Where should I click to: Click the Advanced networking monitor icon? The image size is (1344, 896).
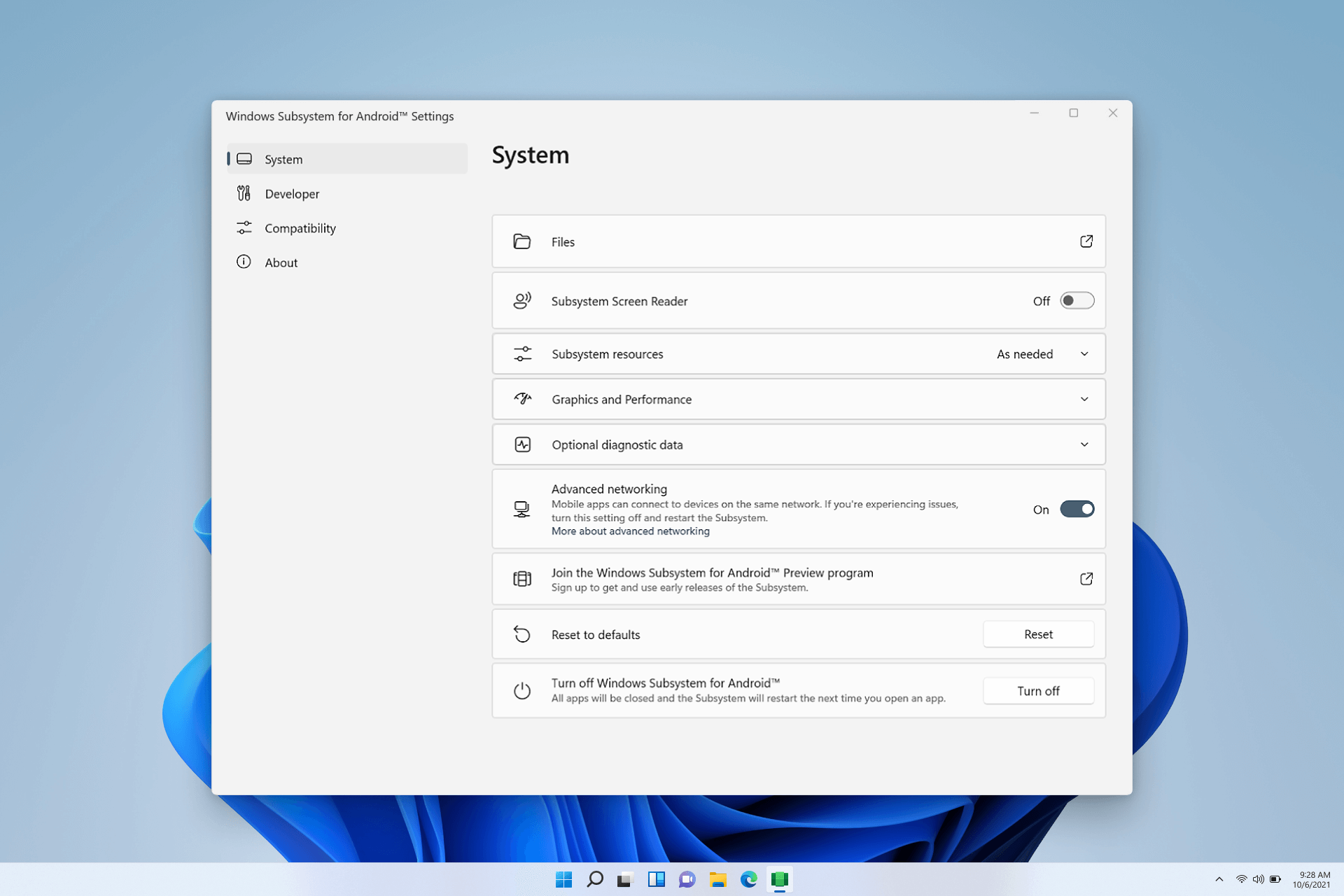pos(522,509)
